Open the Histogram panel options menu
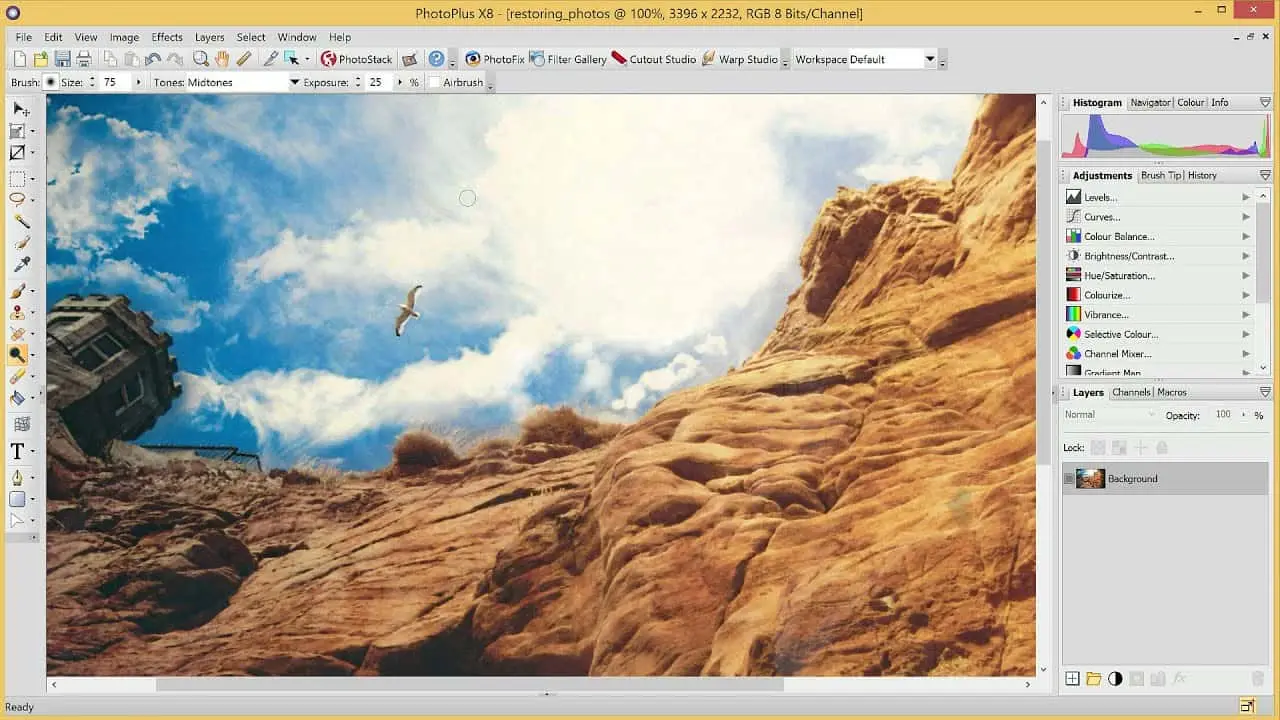 click(x=1265, y=103)
